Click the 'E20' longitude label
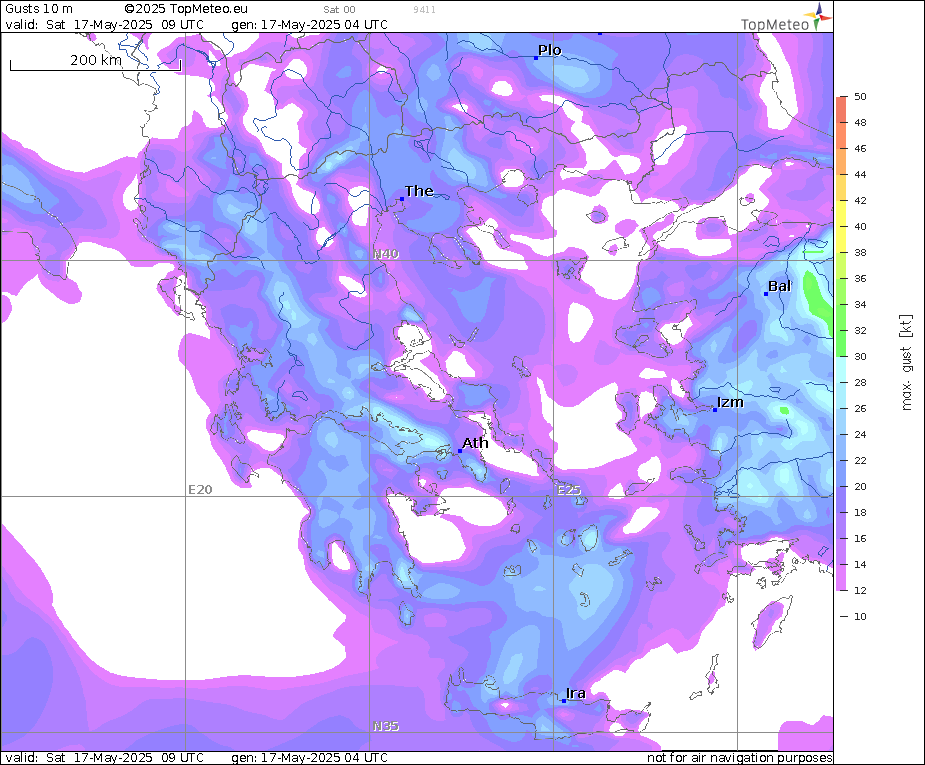925x765 pixels. 200,490
